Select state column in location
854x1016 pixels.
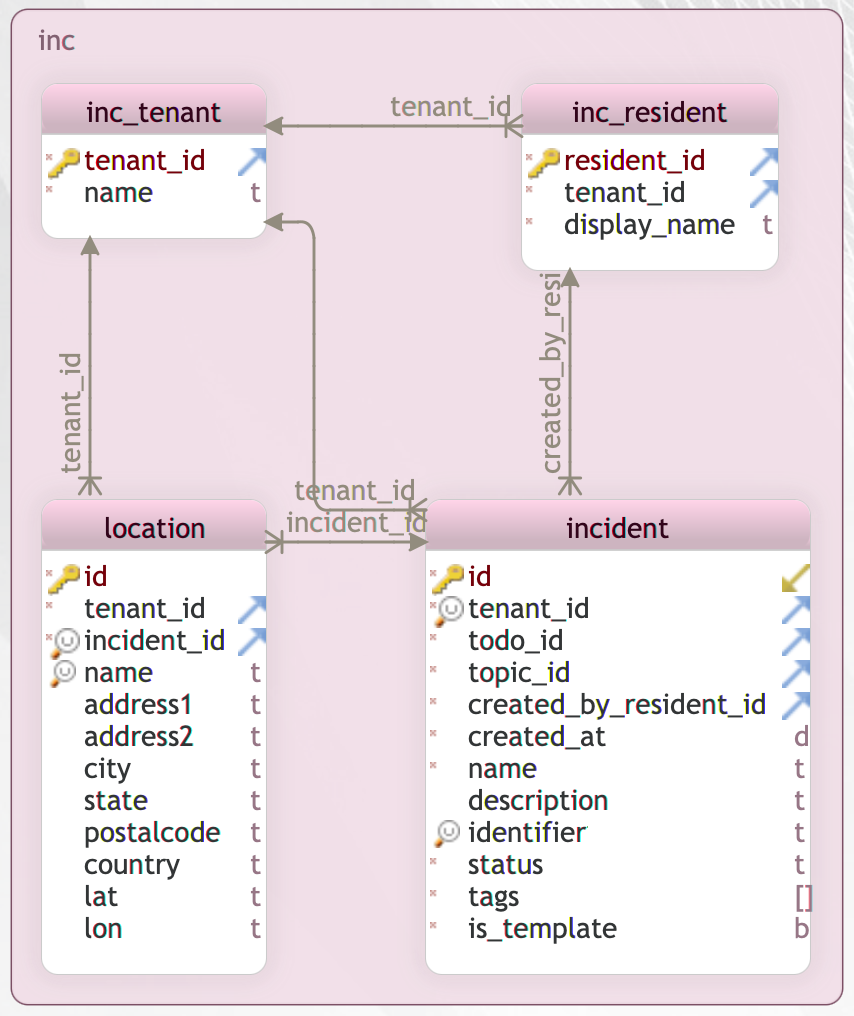(x=116, y=801)
